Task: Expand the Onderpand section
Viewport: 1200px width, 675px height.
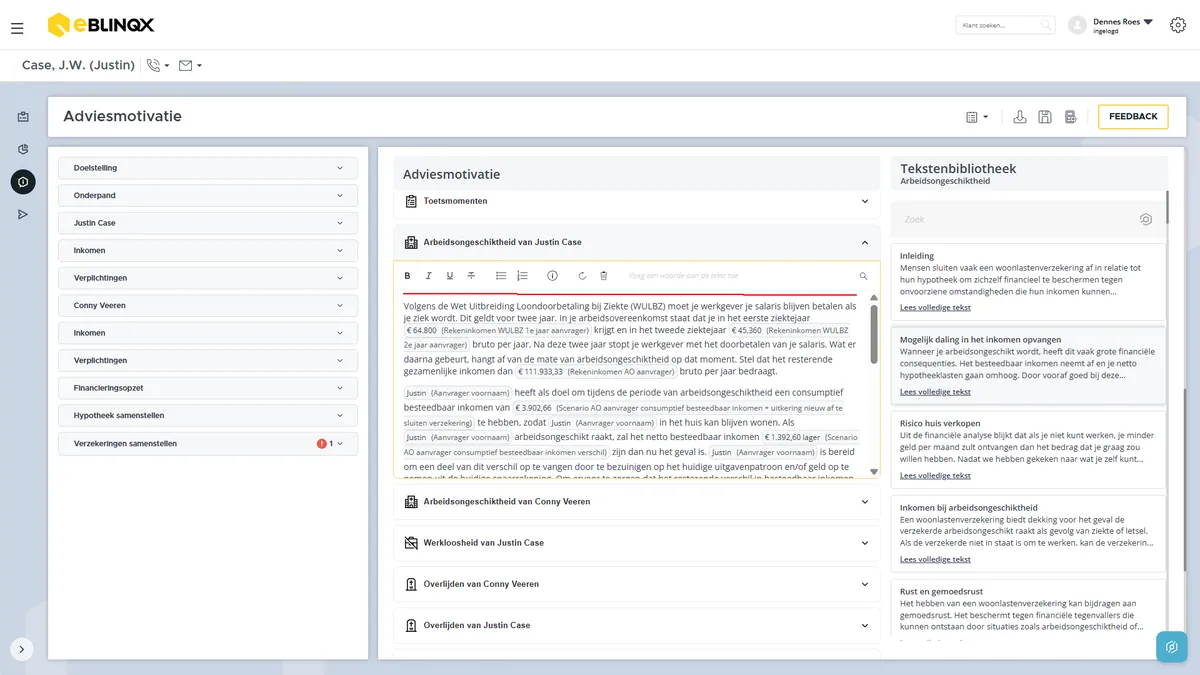Action: [x=208, y=196]
